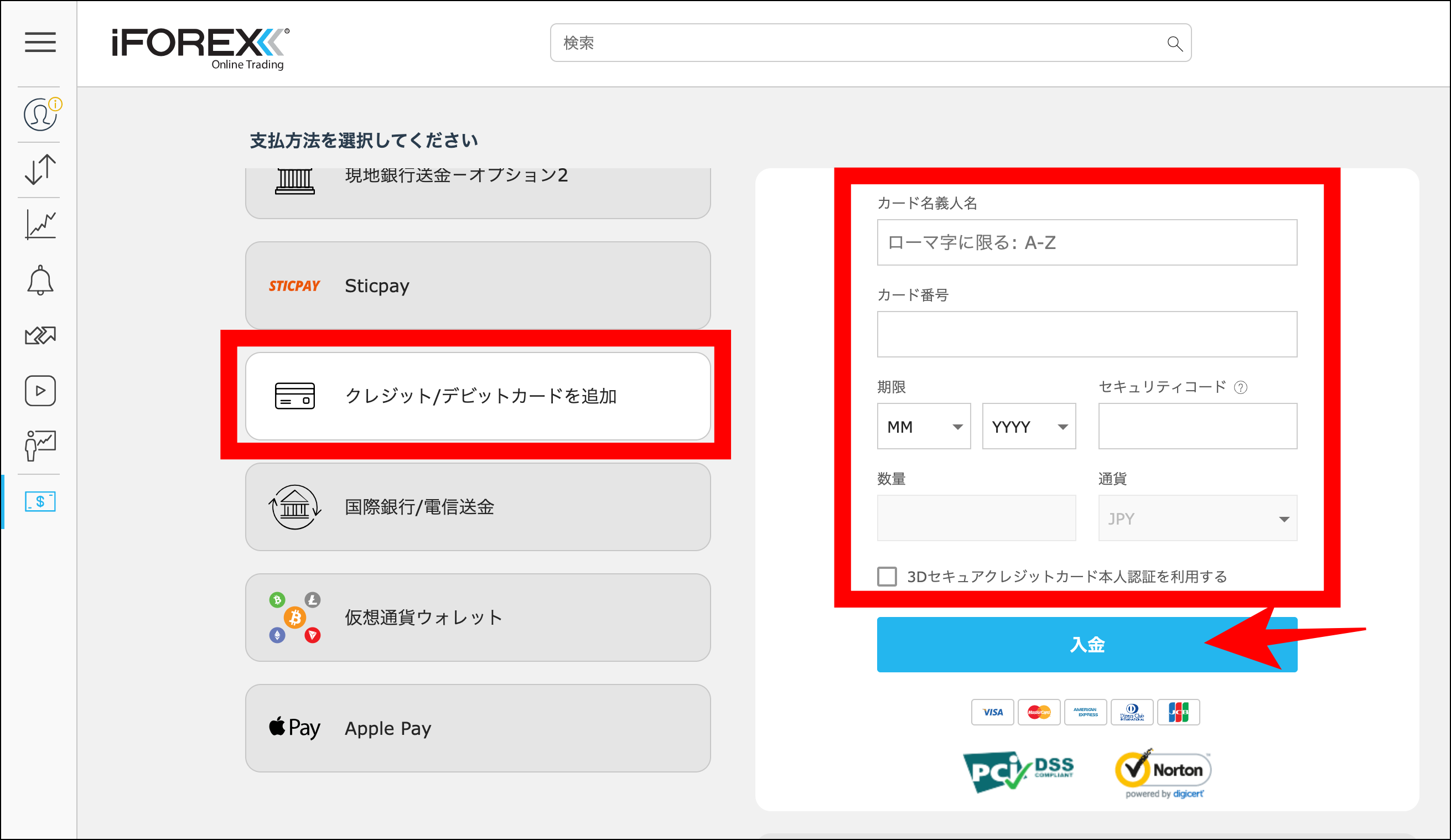Open the MM expiry month dropdown
This screenshot has height=840, width=1451.
click(924, 426)
